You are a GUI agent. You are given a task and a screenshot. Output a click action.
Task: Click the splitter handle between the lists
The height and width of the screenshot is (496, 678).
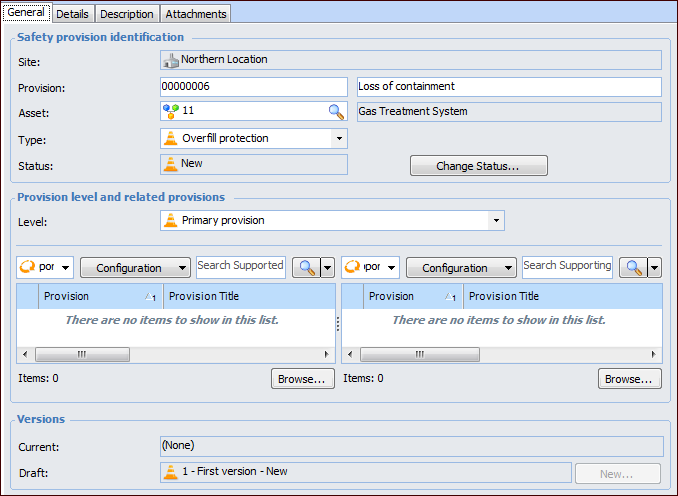click(338, 323)
